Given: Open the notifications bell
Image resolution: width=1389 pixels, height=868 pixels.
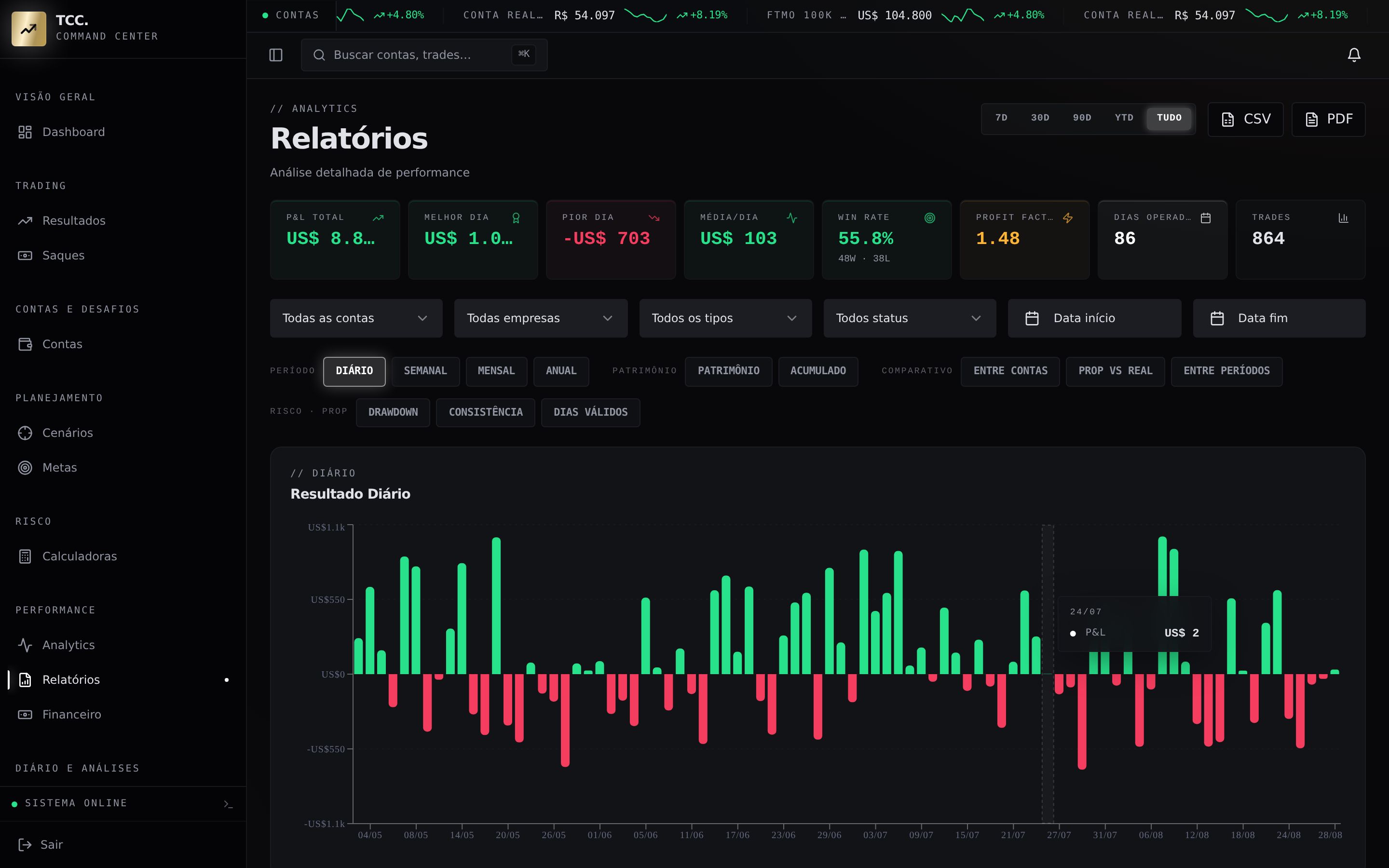Looking at the screenshot, I should (1354, 55).
